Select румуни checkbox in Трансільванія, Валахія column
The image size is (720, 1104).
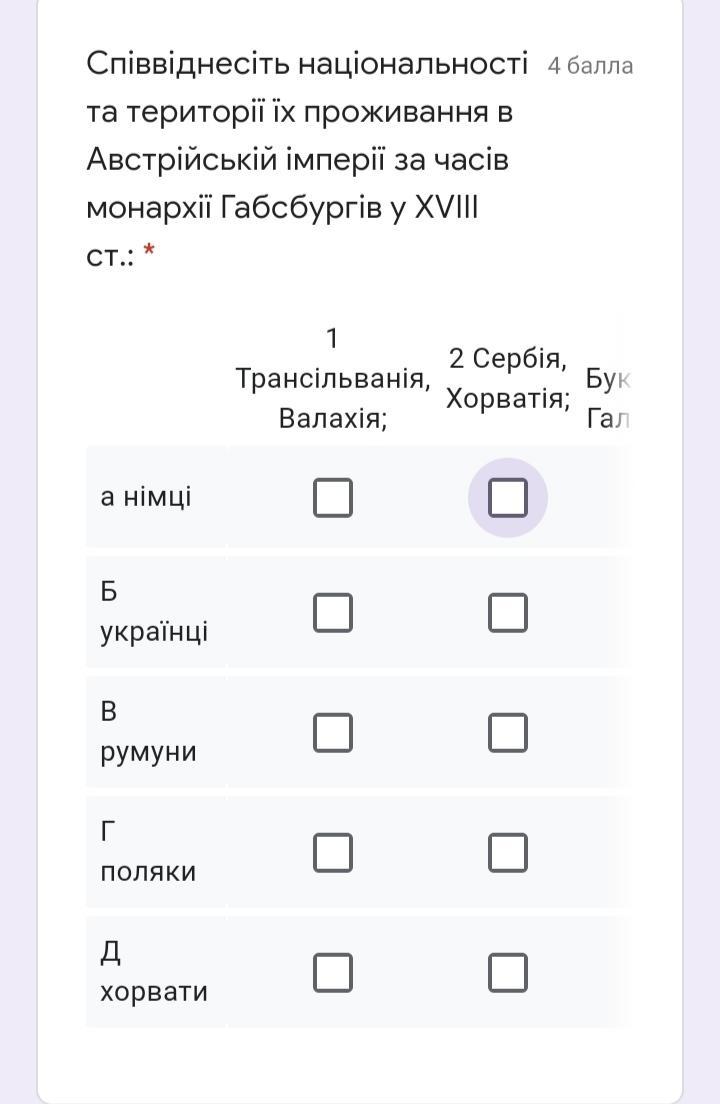coord(333,732)
